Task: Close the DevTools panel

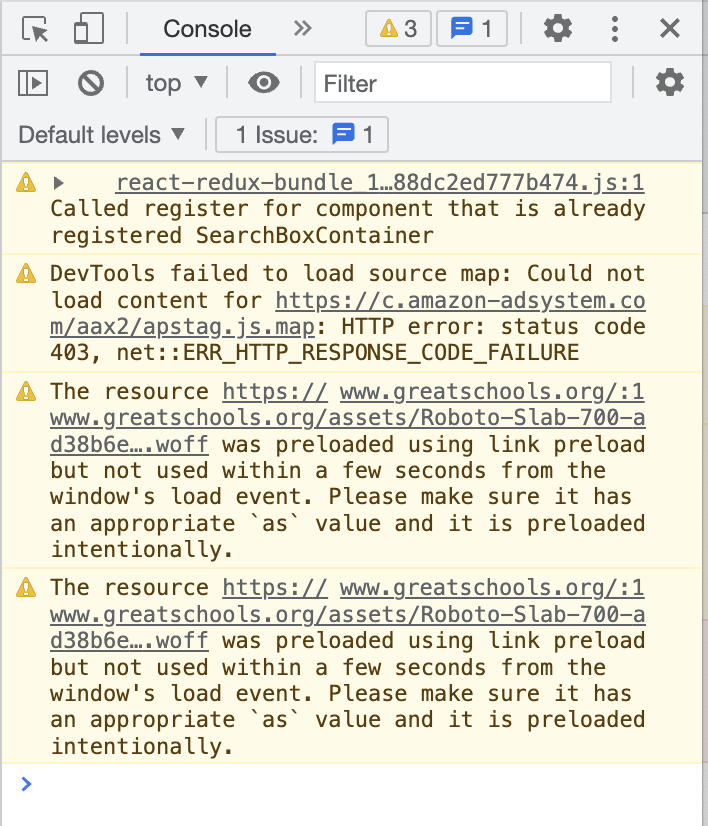Action: pos(670,28)
